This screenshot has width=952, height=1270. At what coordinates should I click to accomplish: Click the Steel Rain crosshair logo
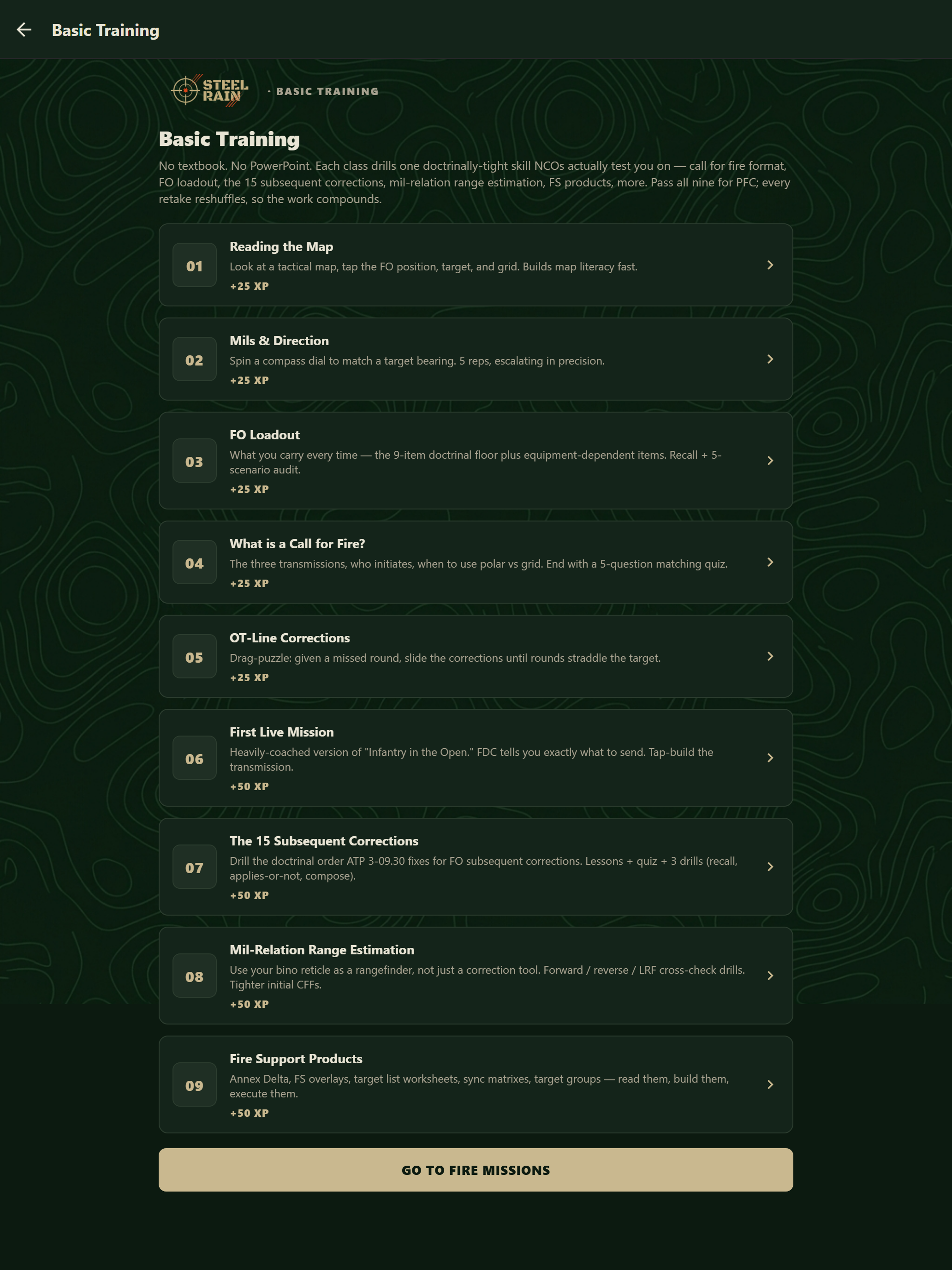[210, 91]
